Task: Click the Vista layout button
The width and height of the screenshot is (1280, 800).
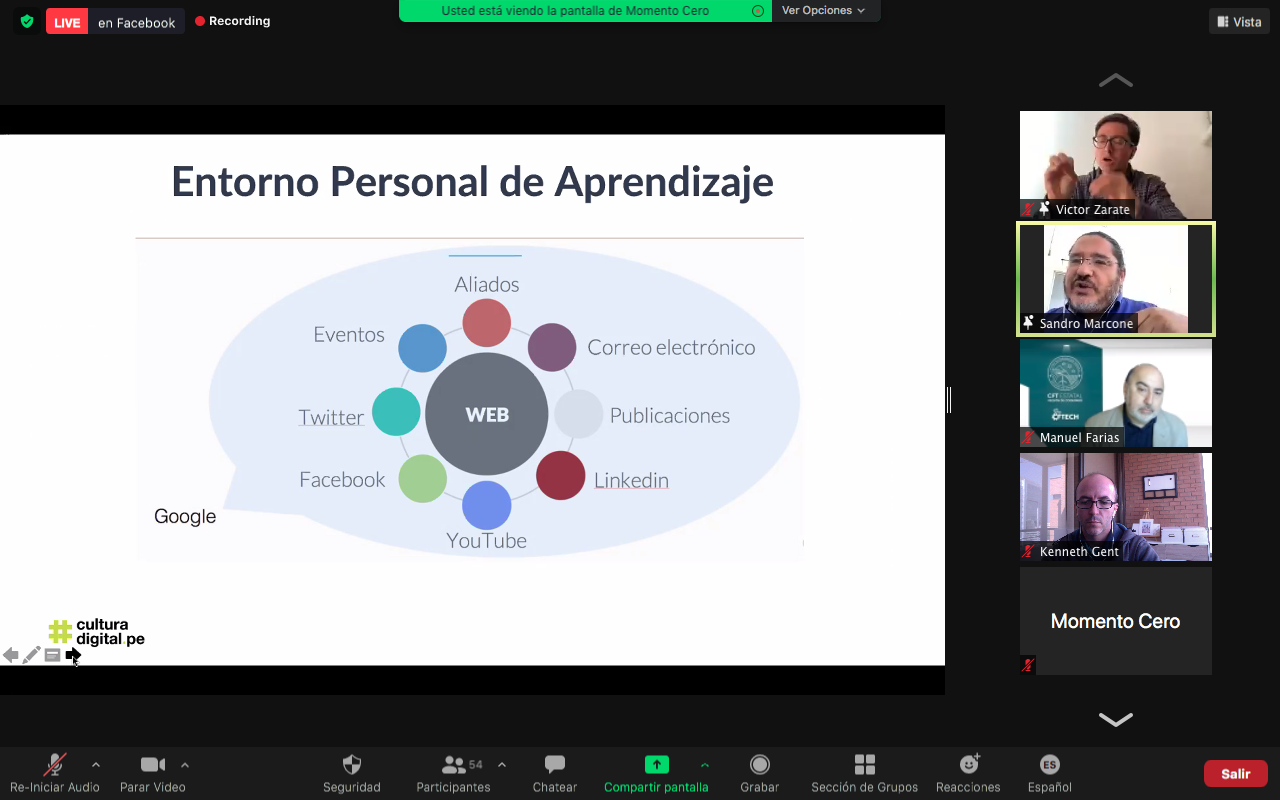Action: (1238, 22)
